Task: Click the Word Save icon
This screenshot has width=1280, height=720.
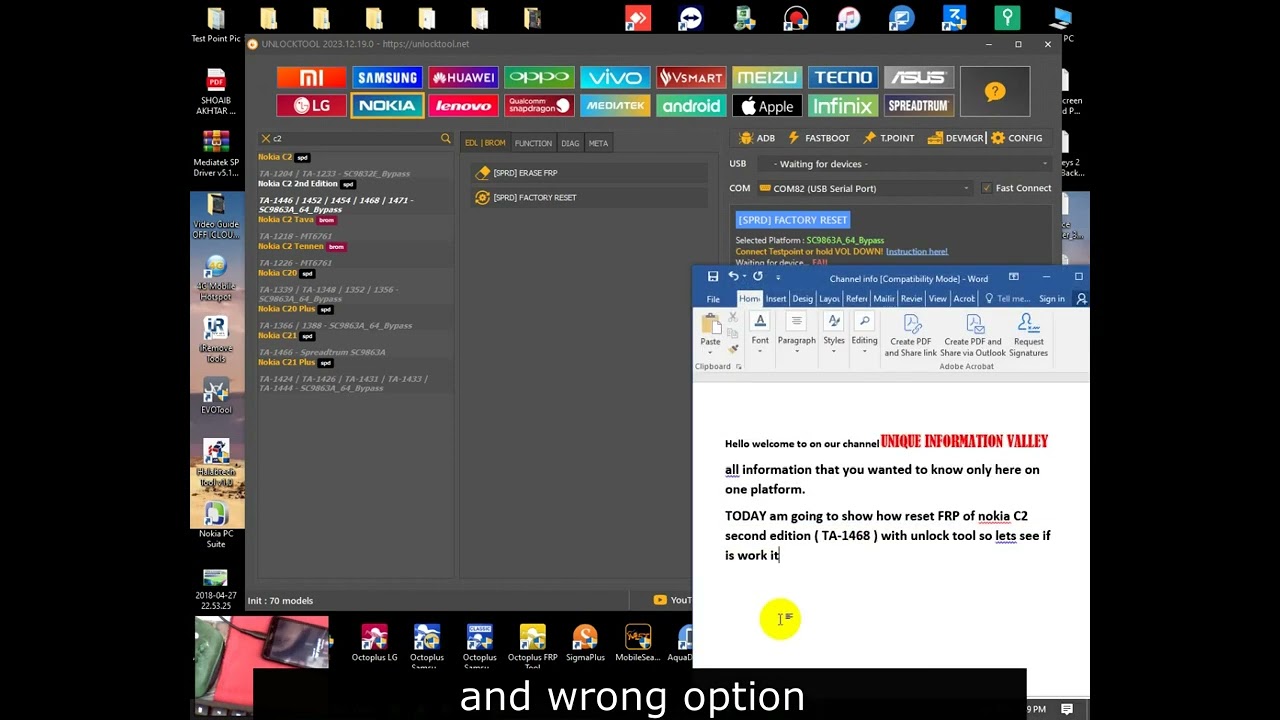Action: coord(712,277)
